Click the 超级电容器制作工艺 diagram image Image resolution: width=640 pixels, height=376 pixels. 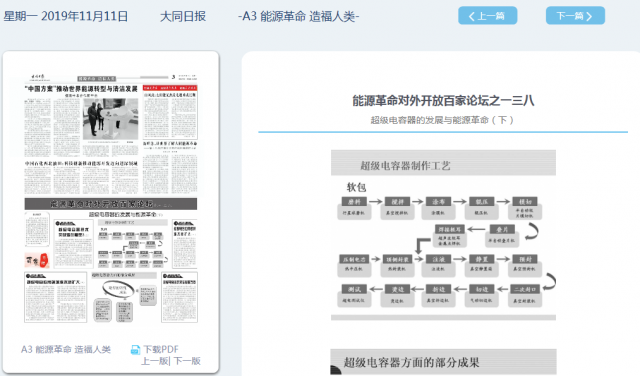[x=443, y=235]
